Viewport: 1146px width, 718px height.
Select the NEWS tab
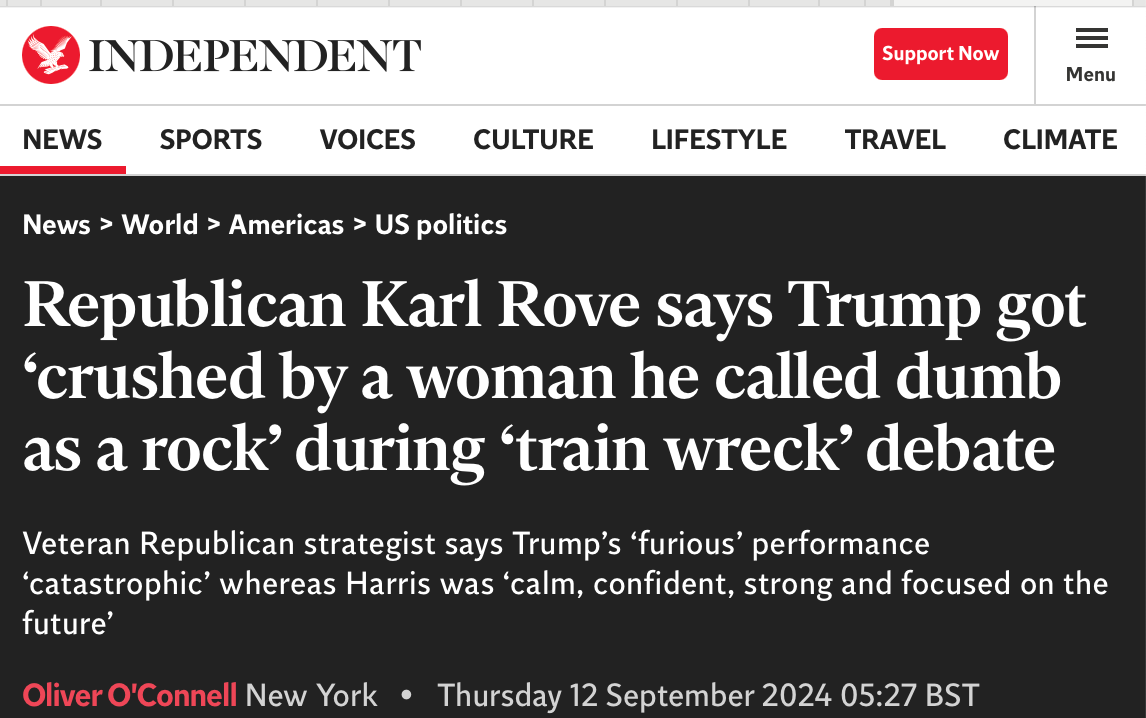(x=63, y=140)
